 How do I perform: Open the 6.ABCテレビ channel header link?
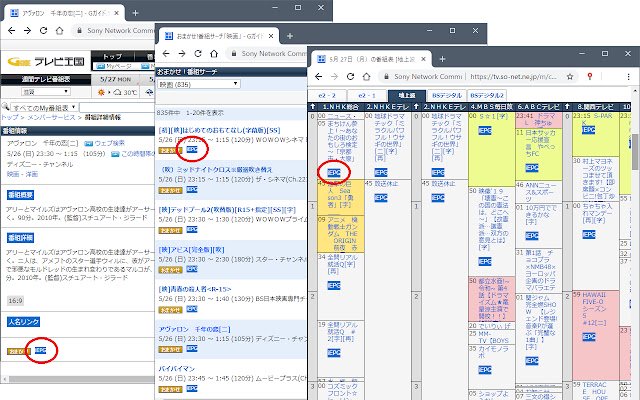[x=538, y=107]
